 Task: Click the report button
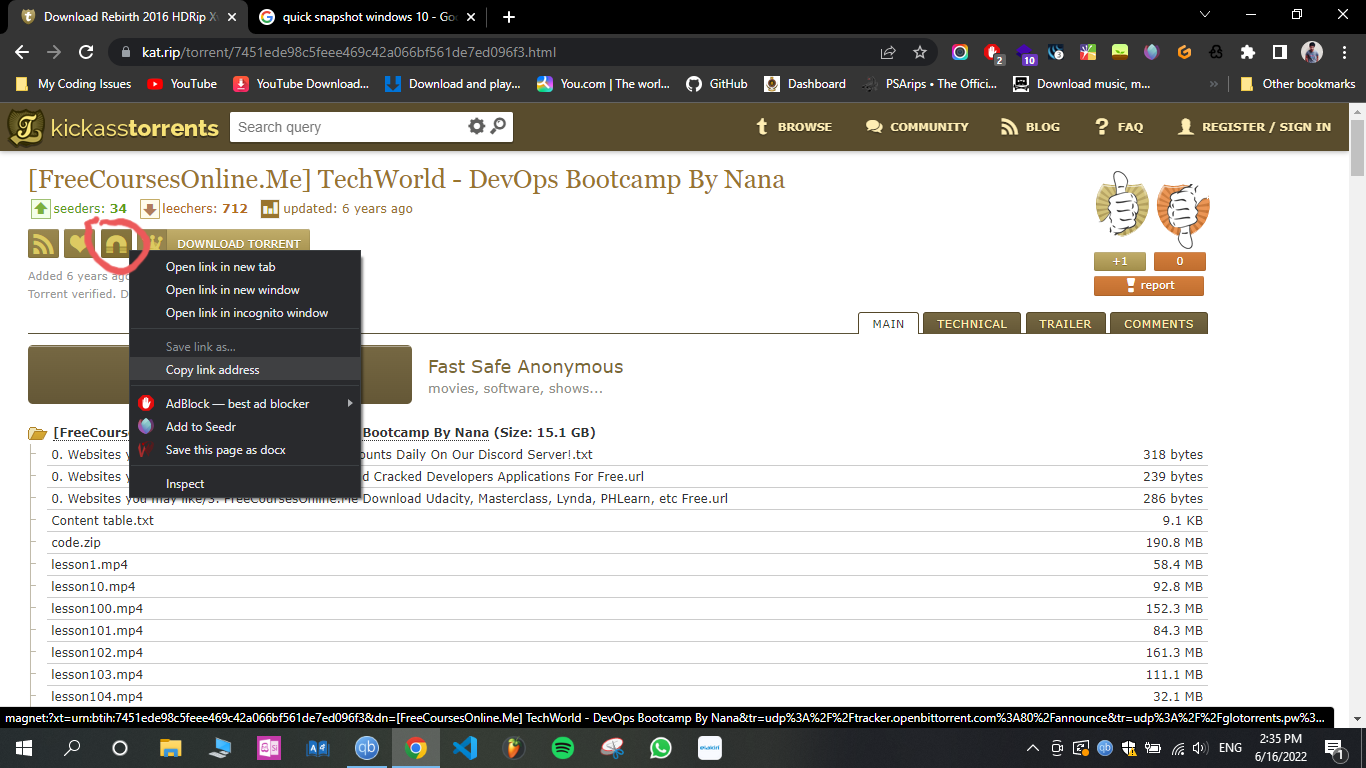point(1149,285)
